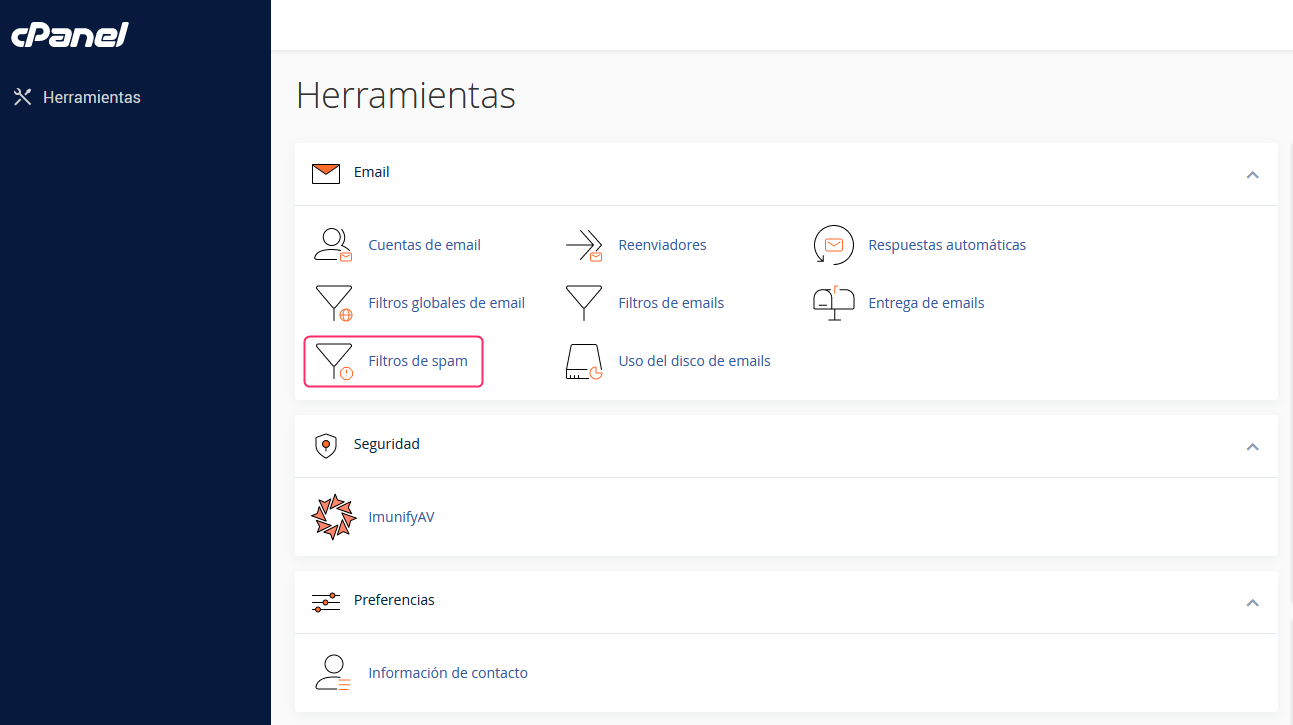This screenshot has height=725, width=1293.
Task: Click the Filtros globales de email icon
Action: click(333, 303)
